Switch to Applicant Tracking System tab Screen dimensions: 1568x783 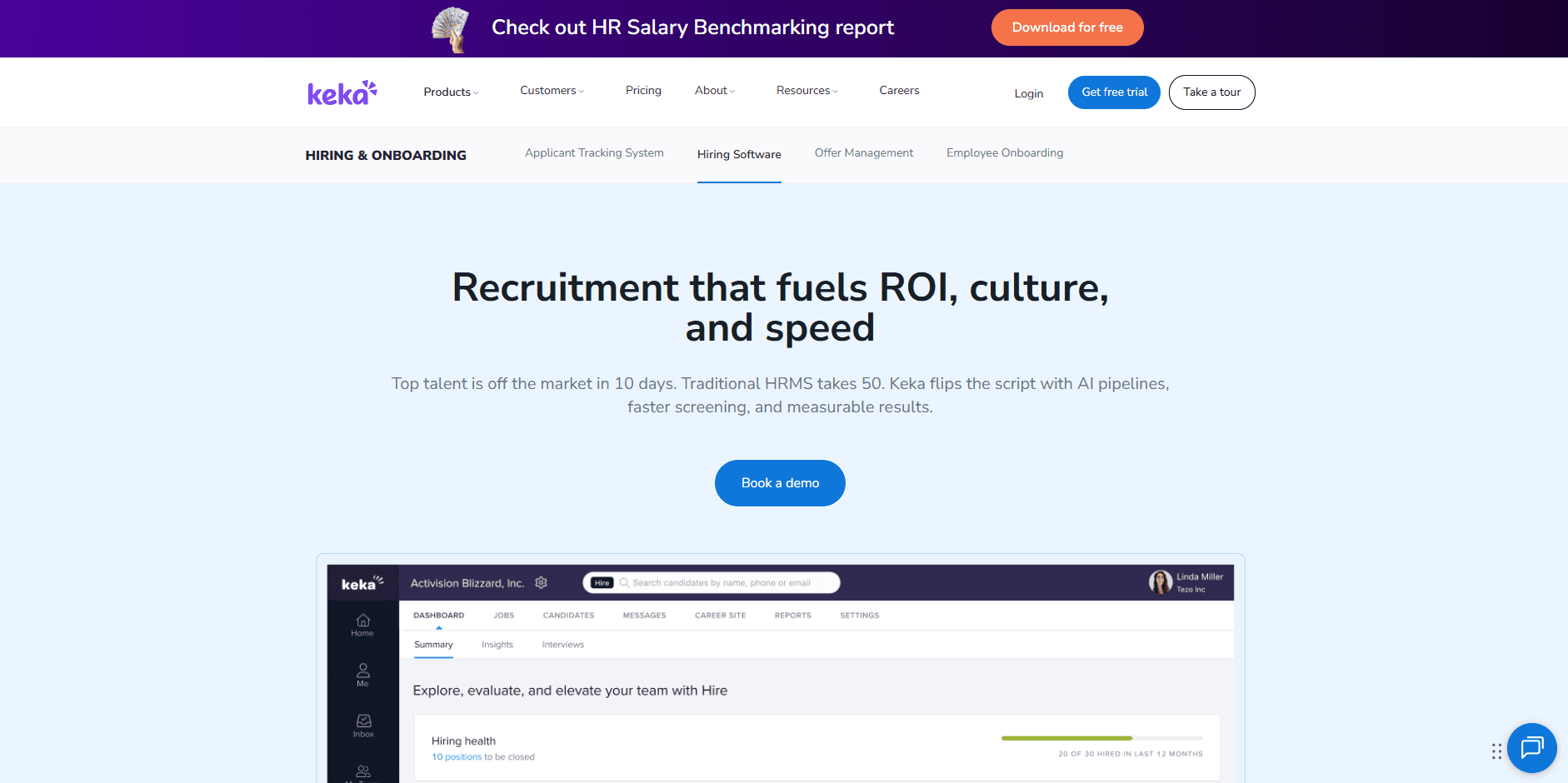click(x=594, y=152)
